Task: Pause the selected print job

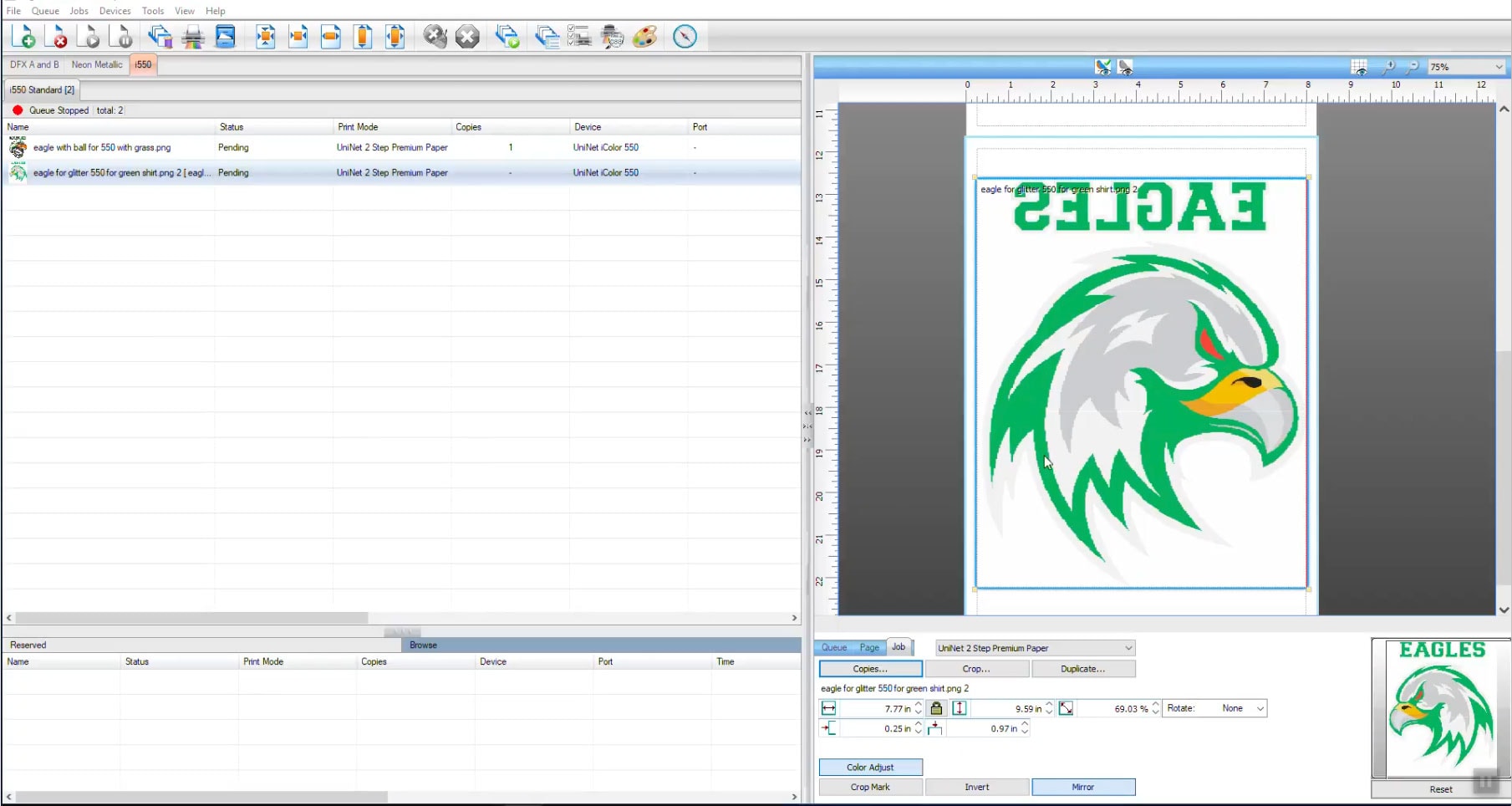Action: point(122,36)
